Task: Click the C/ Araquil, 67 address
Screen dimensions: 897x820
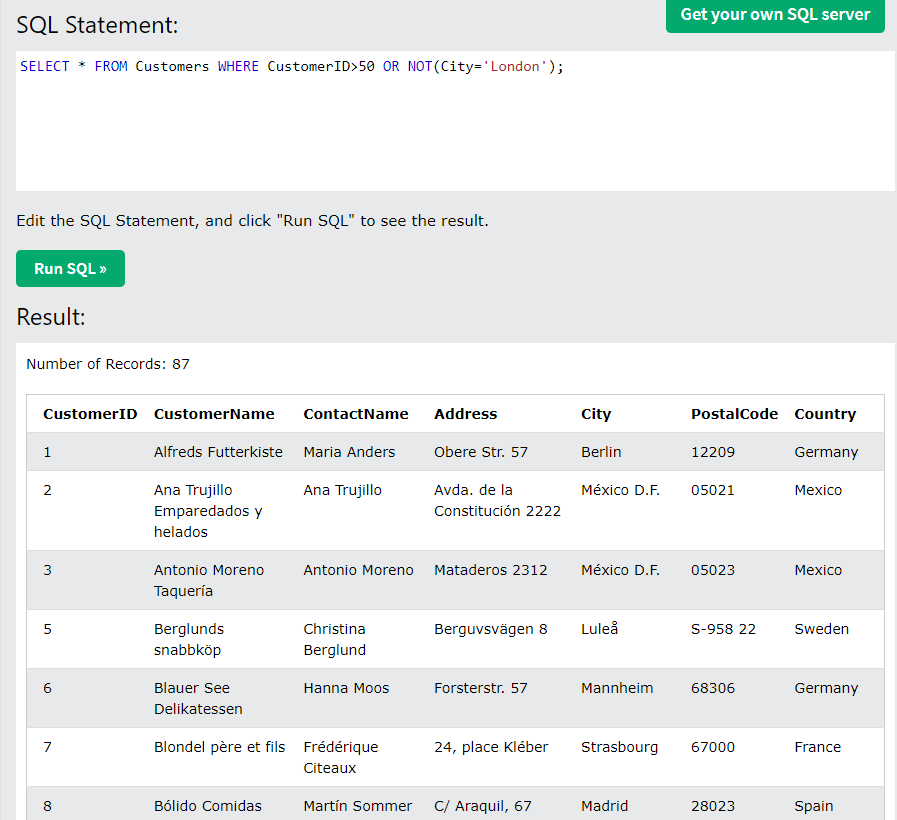Action: (x=482, y=806)
